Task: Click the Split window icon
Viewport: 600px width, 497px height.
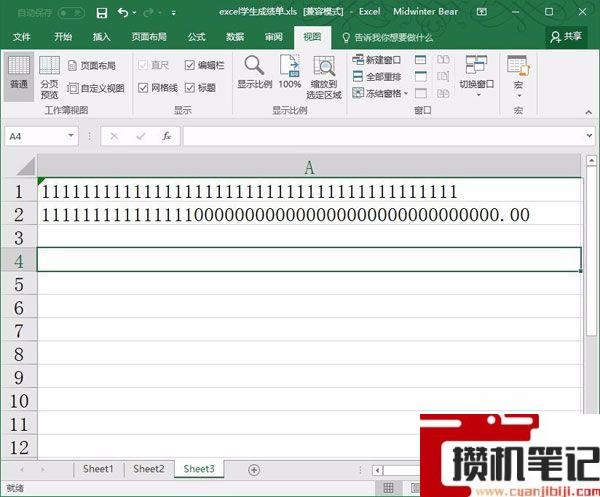Action: (x=421, y=60)
